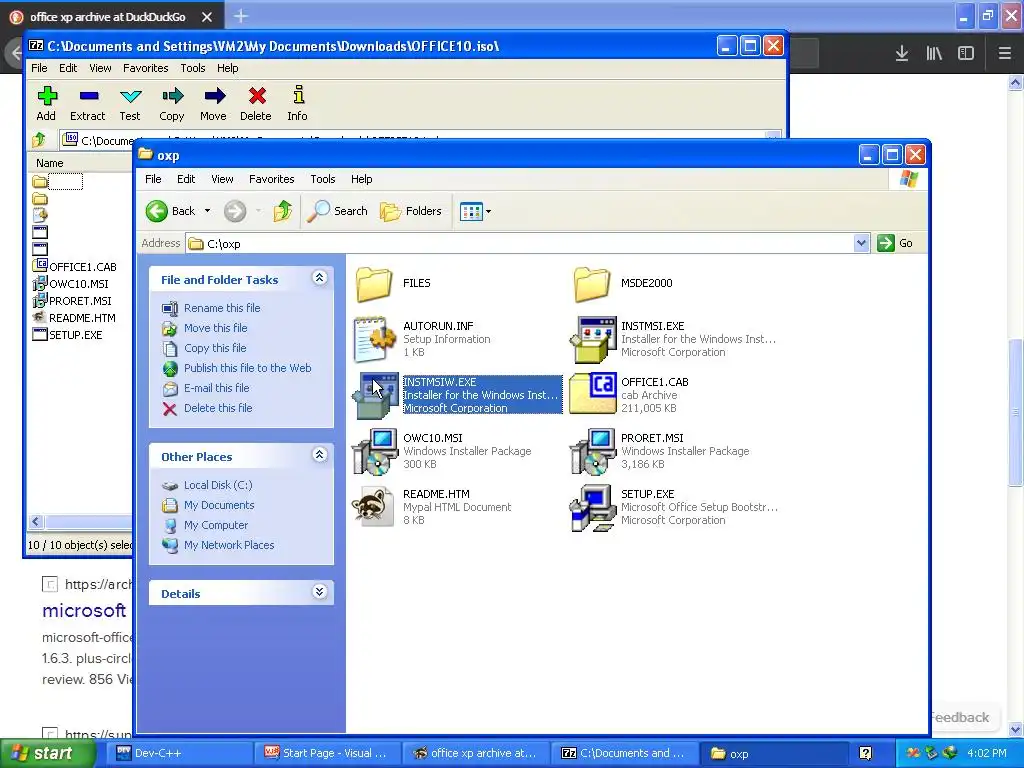The image size is (1024, 768).
Task: Click Rename this file link
Action: point(222,308)
